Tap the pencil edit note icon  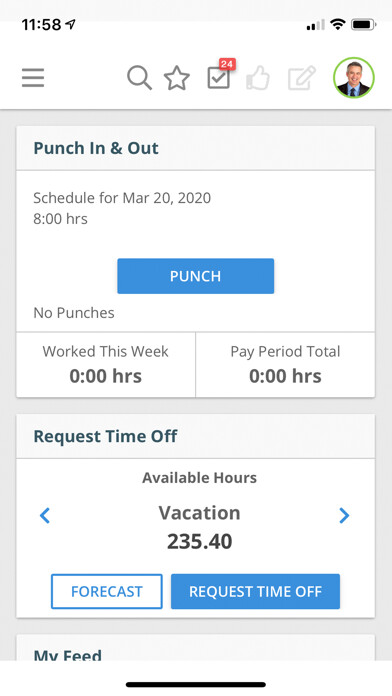pyautogui.click(x=302, y=78)
